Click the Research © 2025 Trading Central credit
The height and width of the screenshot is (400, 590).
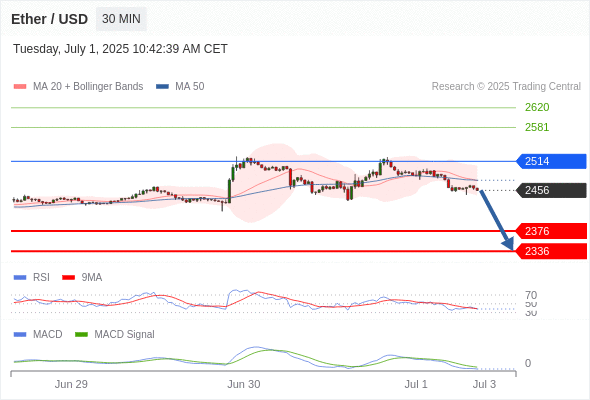click(x=506, y=87)
